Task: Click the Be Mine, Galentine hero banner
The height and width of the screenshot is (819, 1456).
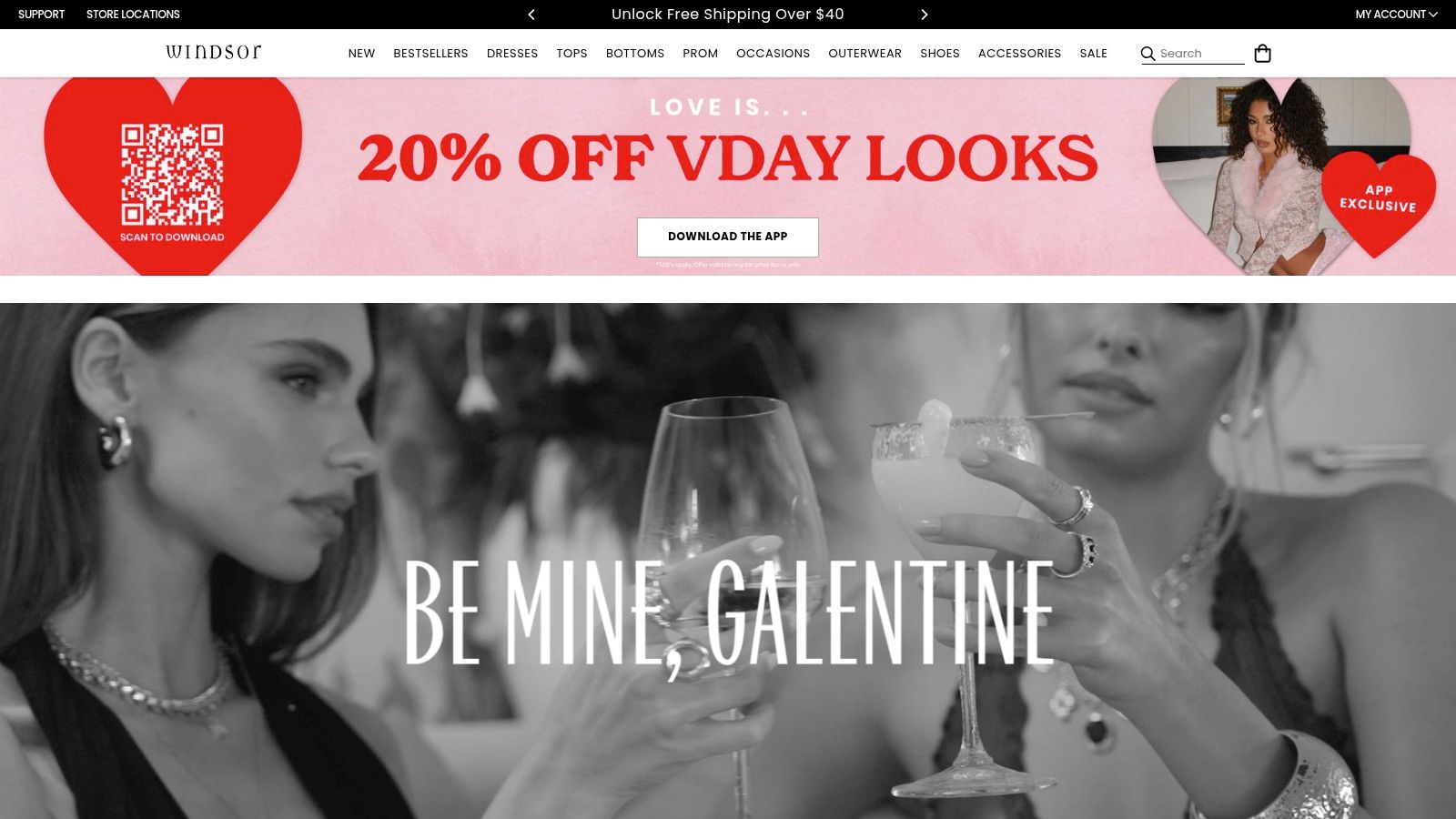Action: point(728,561)
